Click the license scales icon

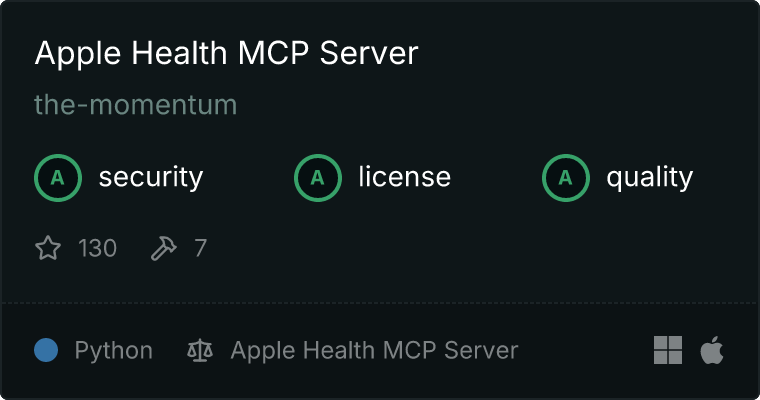(200, 350)
